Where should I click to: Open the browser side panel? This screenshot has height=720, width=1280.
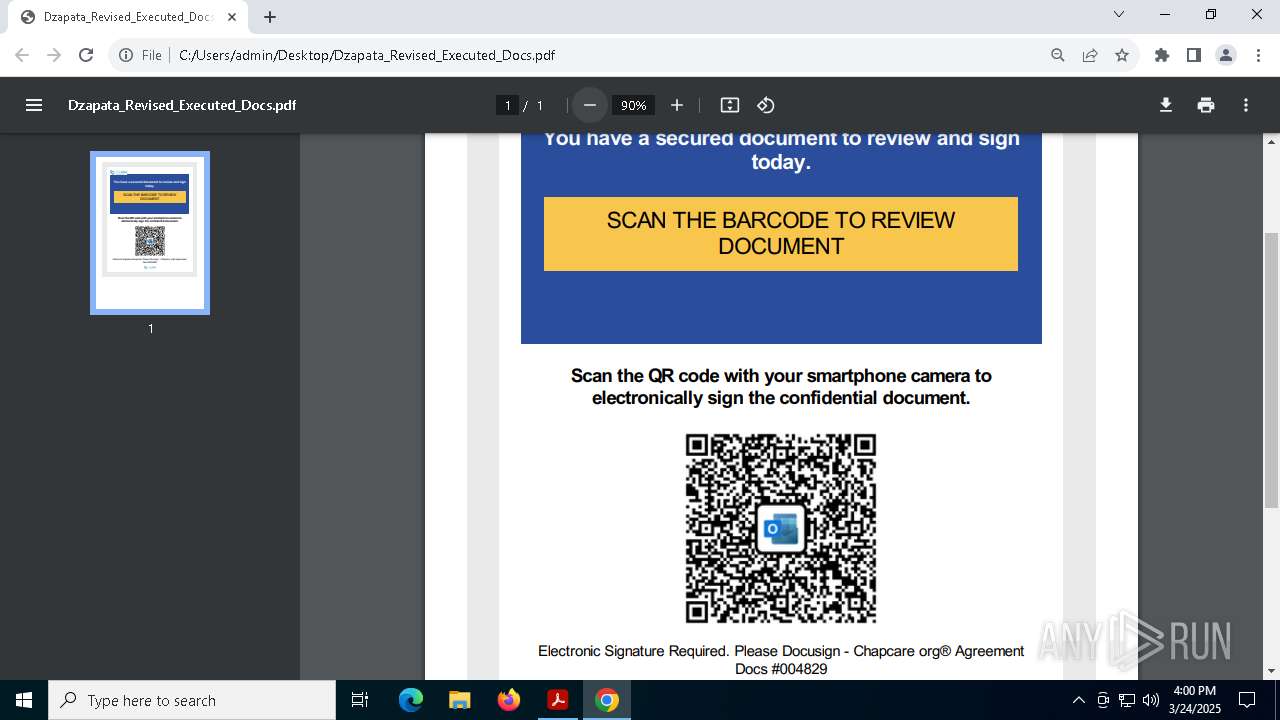[1194, 55]
